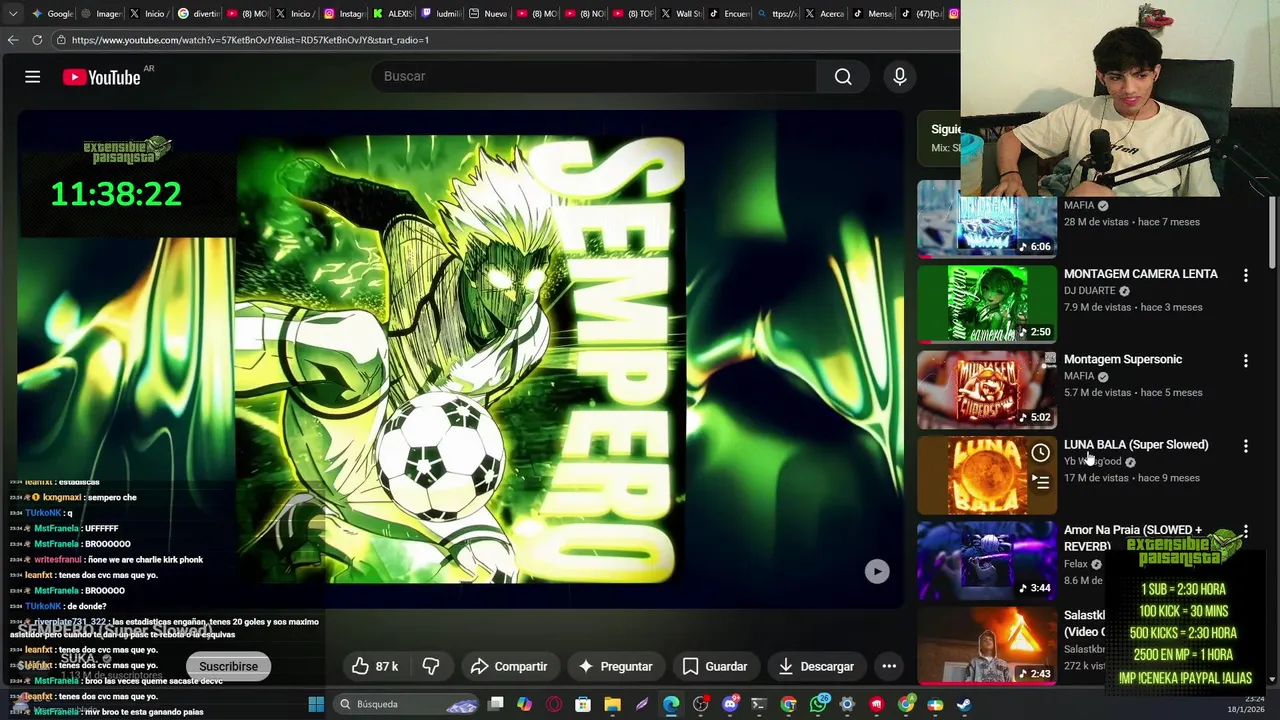Image resolution: width=1280 pixels, height=720 pixels.
Task: Switch to the ludmil Twitch tab
Action: coord(439,13)
